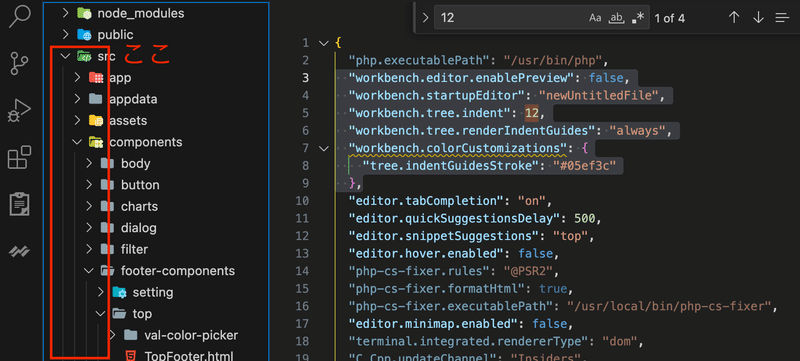Go to previous match arrow
The width and height of the screenshot is (800, 361).
tap(734, 18)
